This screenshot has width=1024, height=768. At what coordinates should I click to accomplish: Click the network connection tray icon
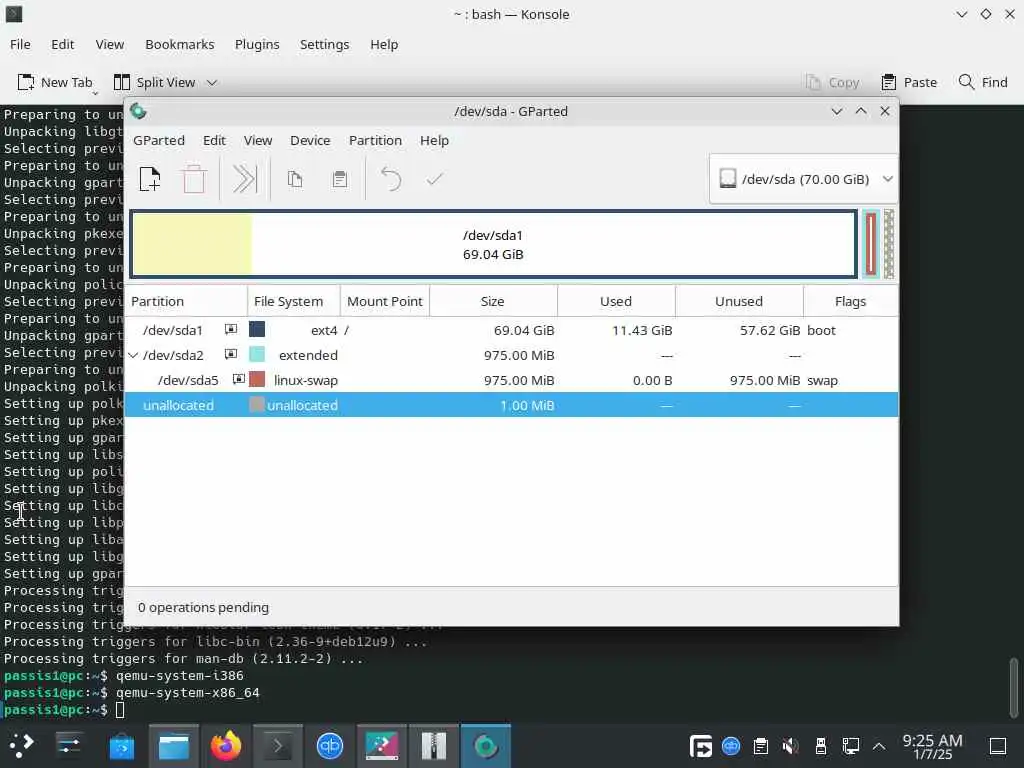click(850, 745)
